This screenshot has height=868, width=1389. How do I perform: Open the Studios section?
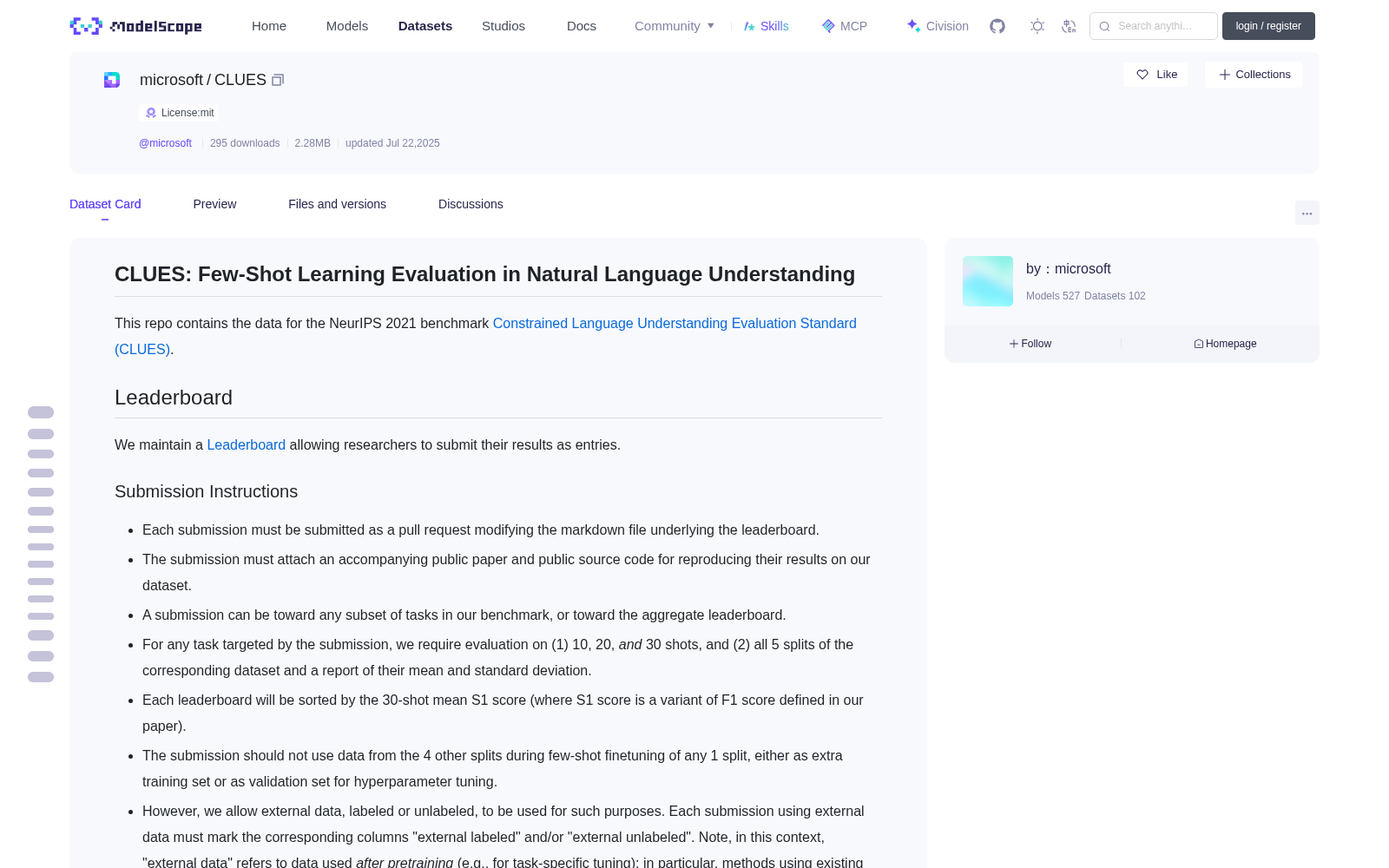504,26
